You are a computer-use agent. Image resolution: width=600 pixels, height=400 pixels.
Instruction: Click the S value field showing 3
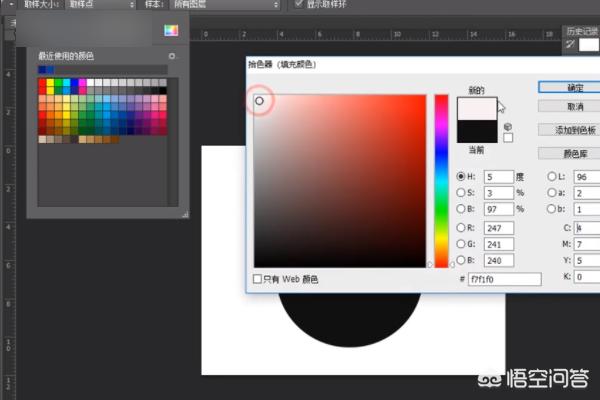point(499,193)
